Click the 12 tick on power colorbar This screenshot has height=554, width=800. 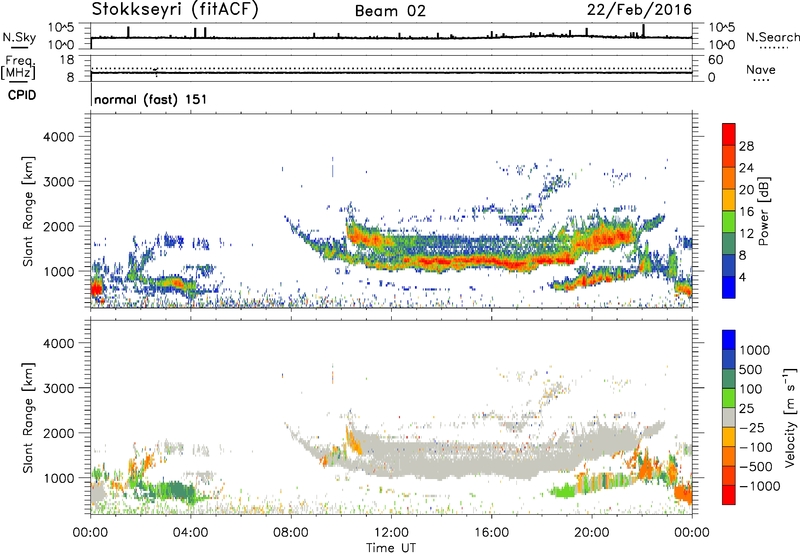746,234
